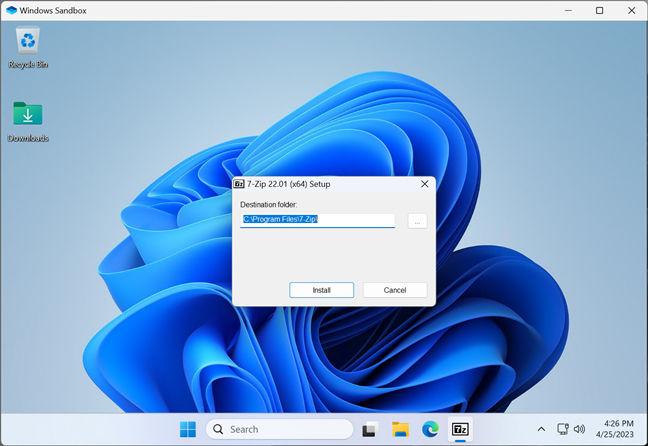Select the 7-Zip installer taskbar icon
This screenshot has height=446, width=648.
coord(460,429)
